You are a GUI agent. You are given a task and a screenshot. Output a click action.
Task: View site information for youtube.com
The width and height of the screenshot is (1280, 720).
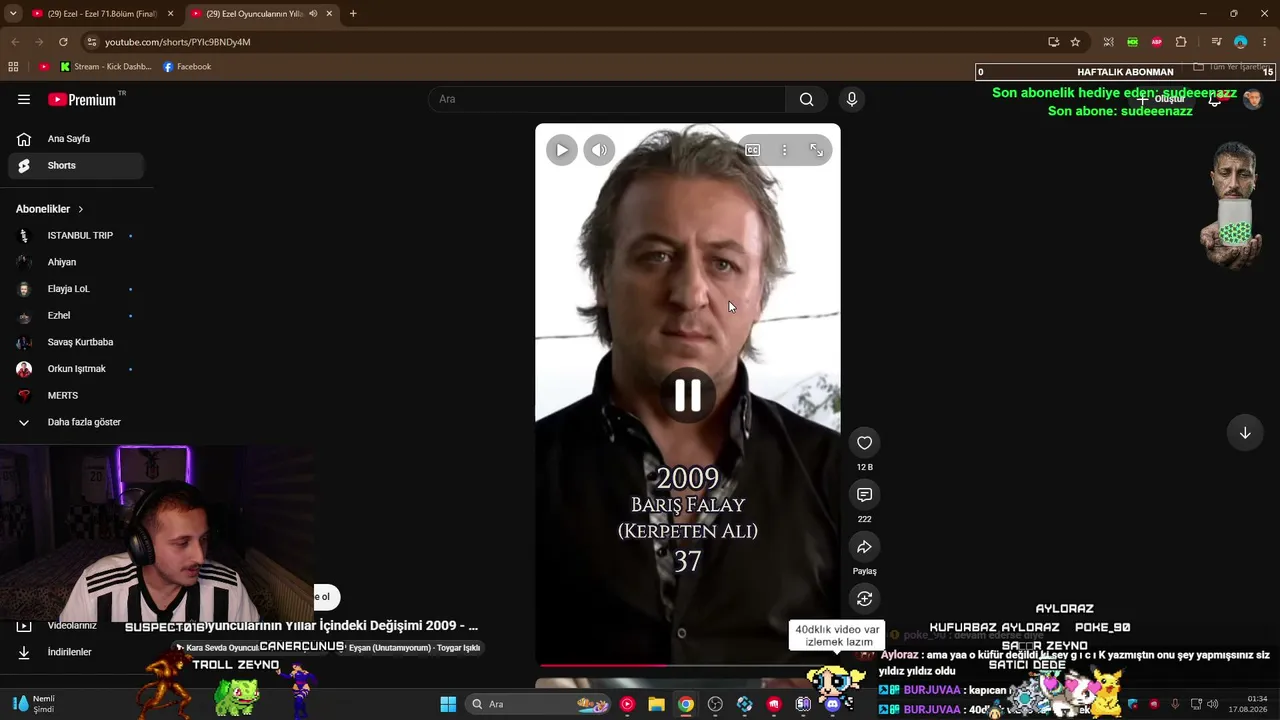point(92,42)
